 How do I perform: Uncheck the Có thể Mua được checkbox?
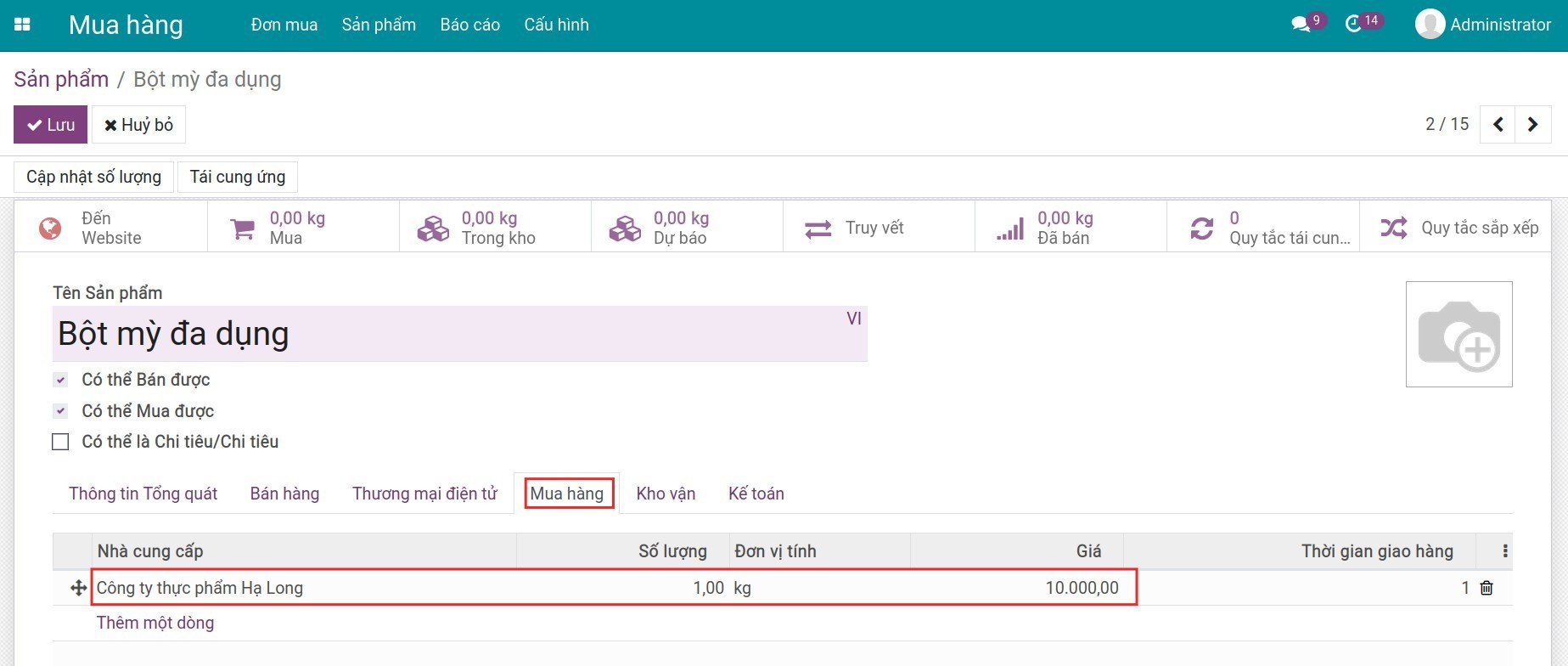60,411
